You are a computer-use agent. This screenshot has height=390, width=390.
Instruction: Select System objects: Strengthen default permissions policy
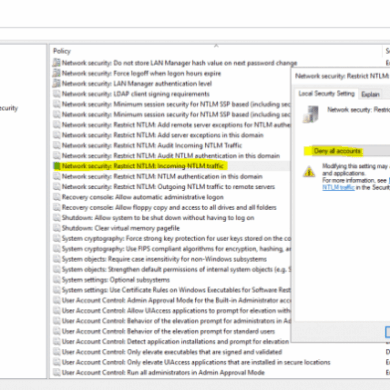(176, 269)
